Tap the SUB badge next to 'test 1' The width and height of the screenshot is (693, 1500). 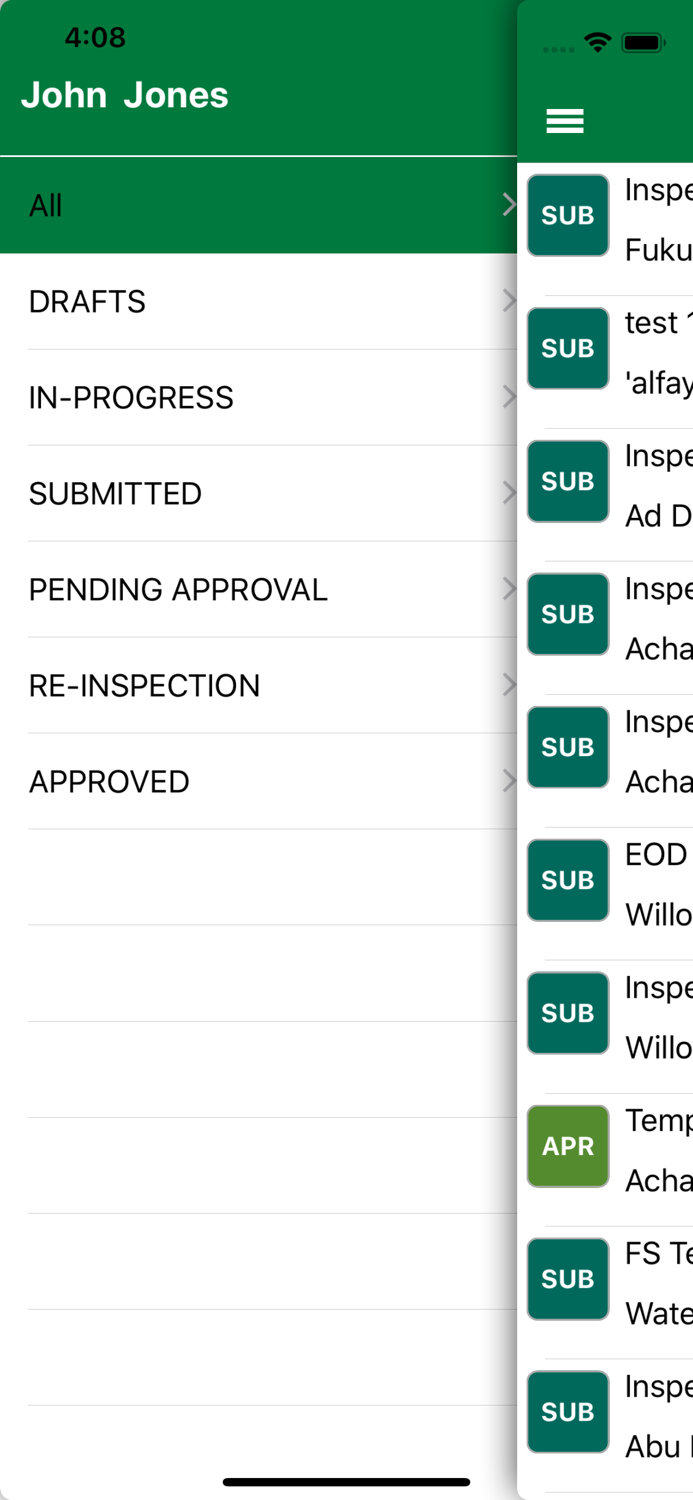(567, 348)
